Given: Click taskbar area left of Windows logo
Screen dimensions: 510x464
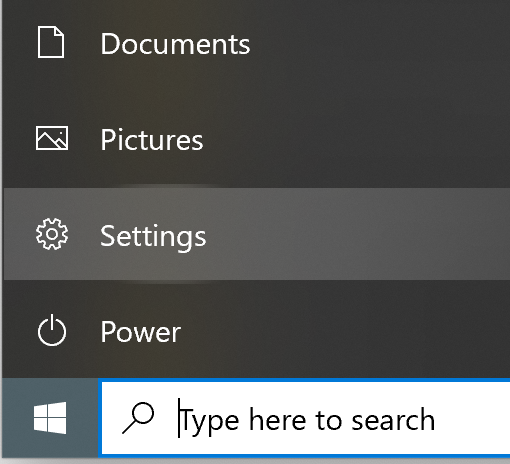Looking at the screenshot, I should [17, 418].
